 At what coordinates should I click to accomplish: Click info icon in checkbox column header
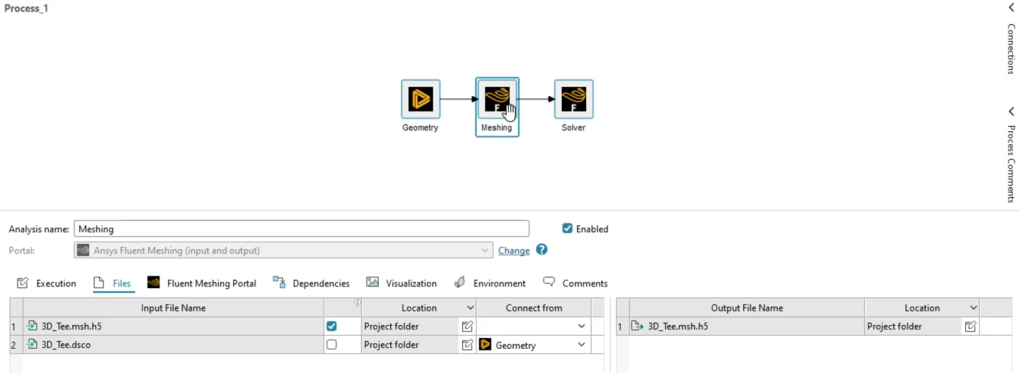[x=357, y=302]
